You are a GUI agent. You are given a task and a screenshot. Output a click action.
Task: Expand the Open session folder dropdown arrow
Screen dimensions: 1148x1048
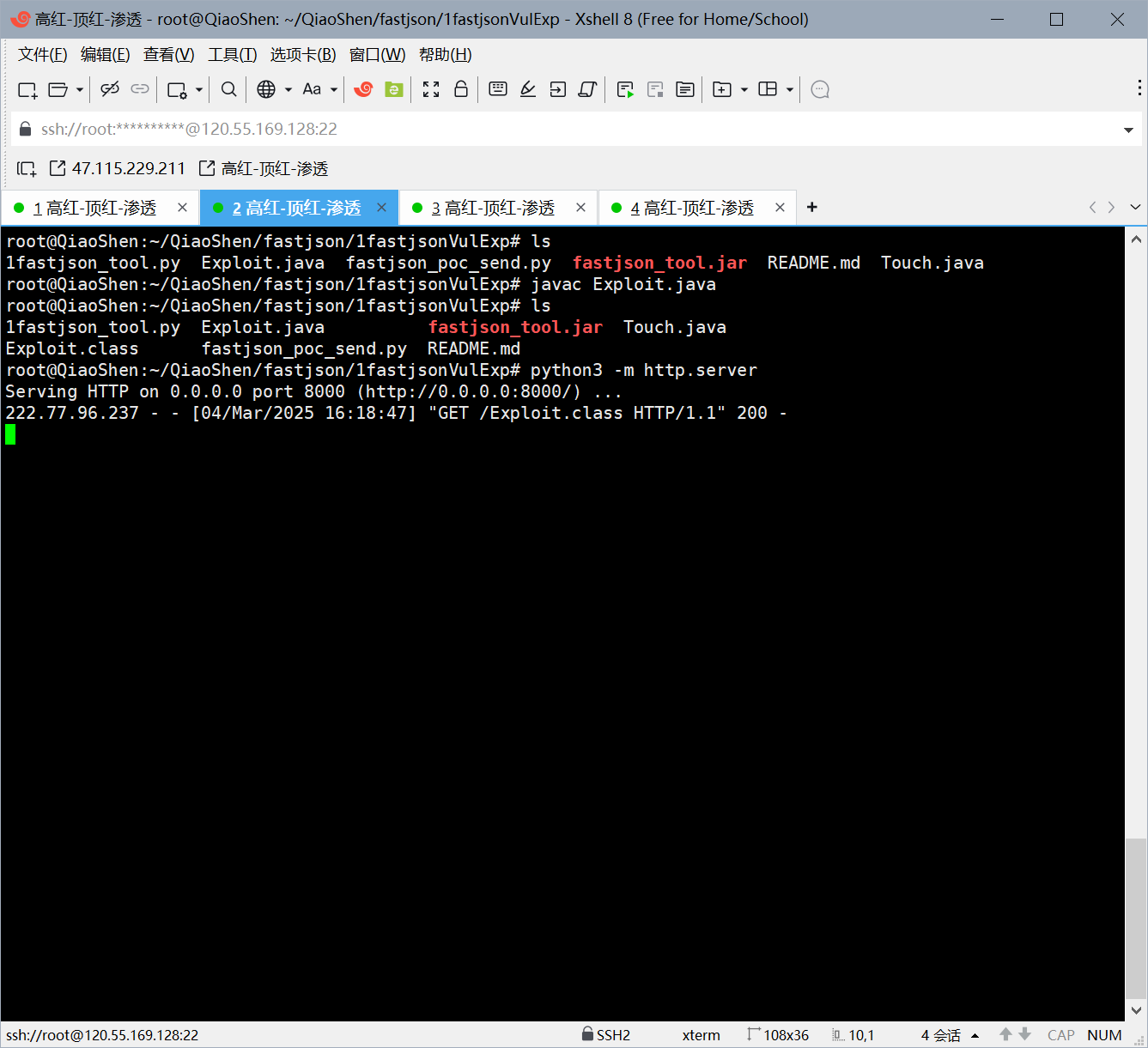click(80, 89)
